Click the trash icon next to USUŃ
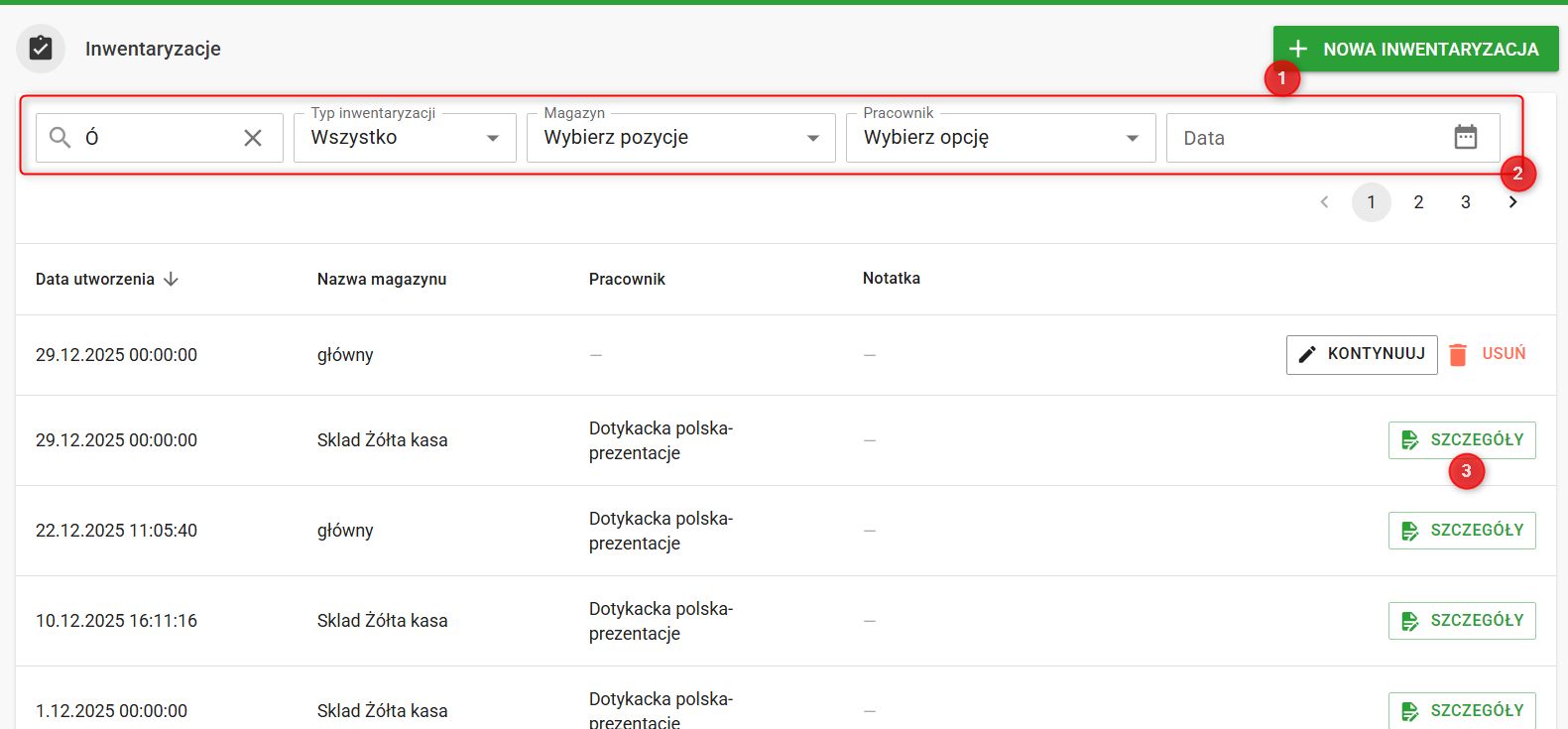Screen dimensions: 1568x729 [1457, 354]
